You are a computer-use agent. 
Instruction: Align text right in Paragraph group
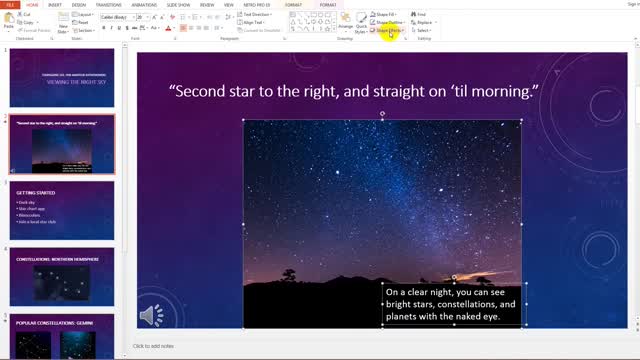tap(199, 28)
